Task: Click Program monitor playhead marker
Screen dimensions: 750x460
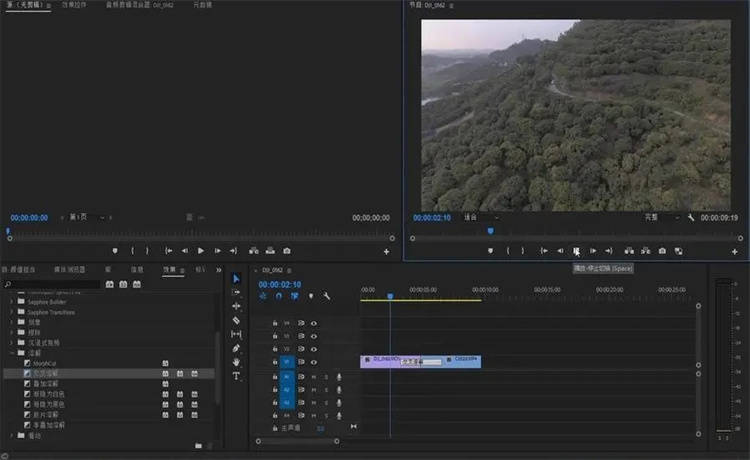Action: (x=490, y=231)
